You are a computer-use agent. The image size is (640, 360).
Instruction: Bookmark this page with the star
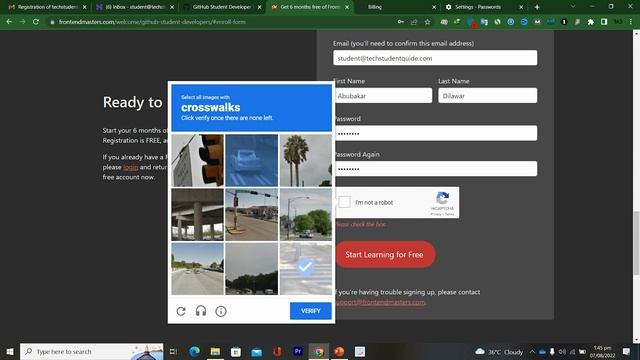pyautogui.click(x=427, y=22)
